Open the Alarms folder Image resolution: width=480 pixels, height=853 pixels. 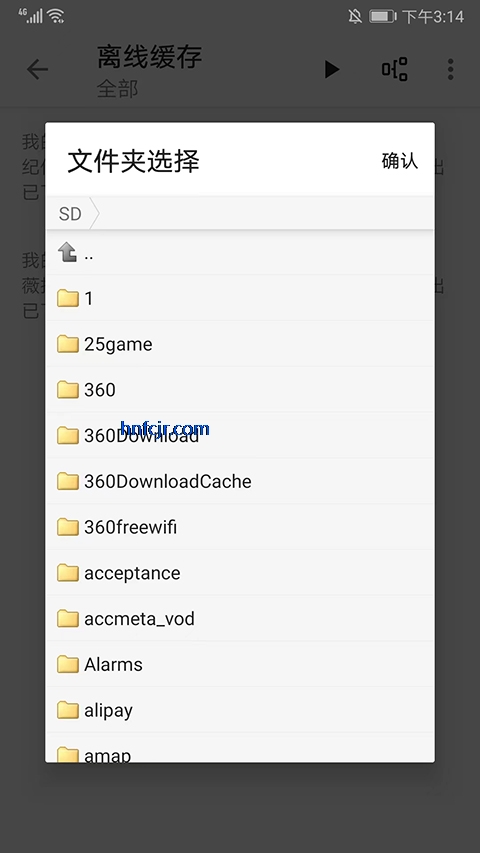pos(240,664)
